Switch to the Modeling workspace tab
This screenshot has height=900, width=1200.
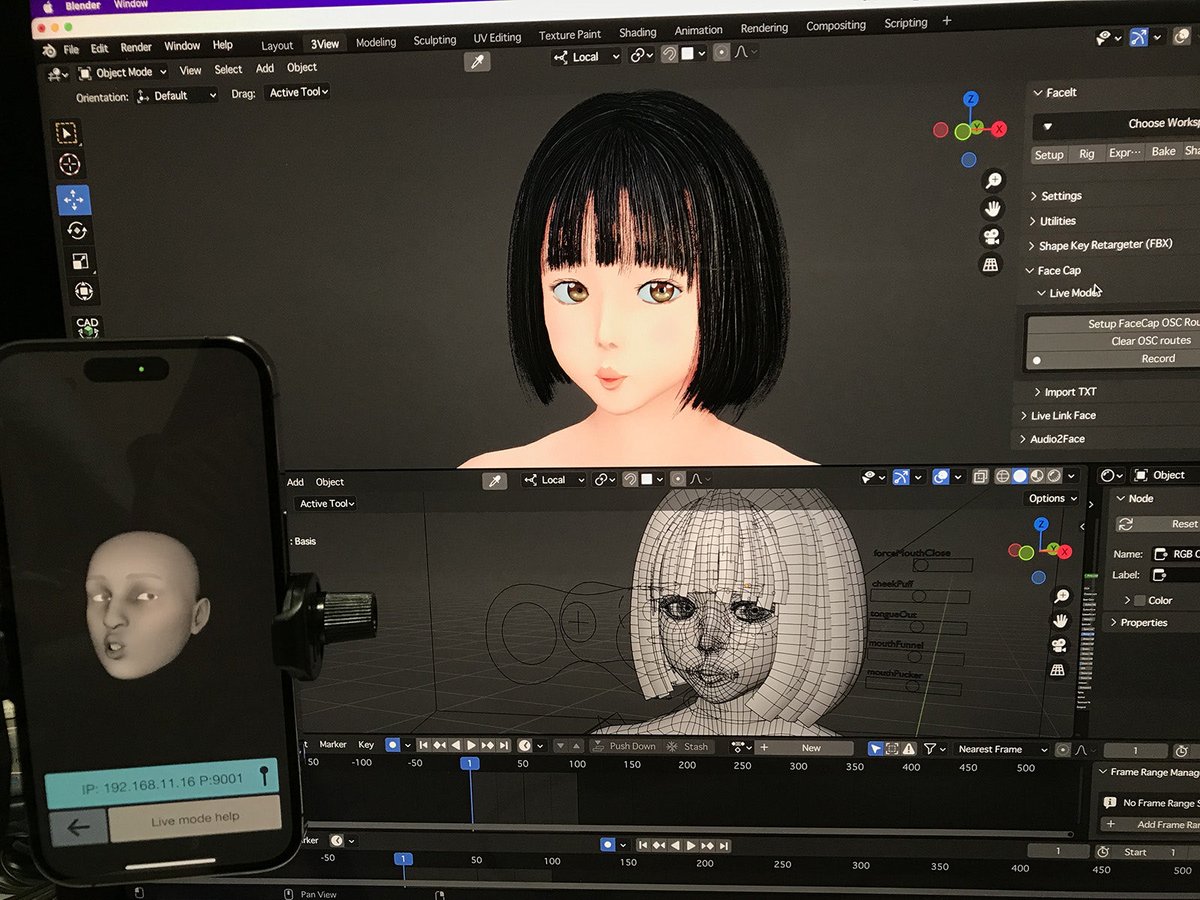(x=376, y=42)
